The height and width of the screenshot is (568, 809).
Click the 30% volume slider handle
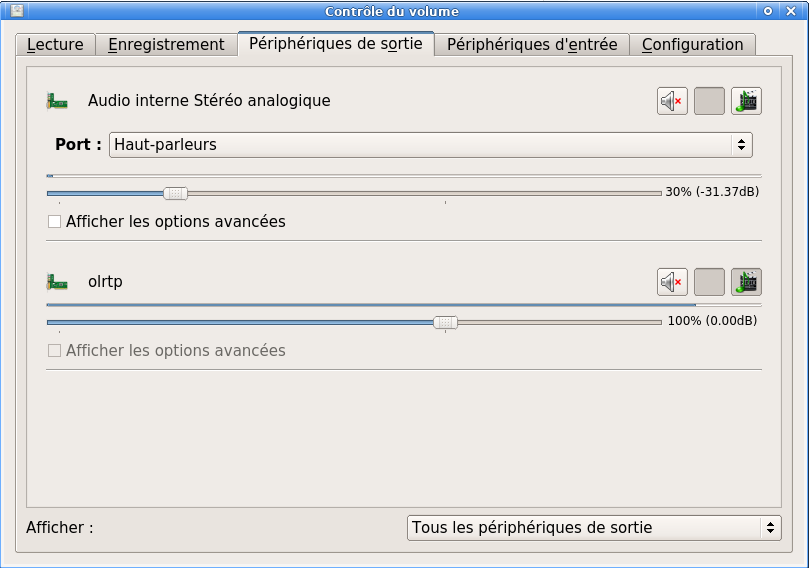175,193
